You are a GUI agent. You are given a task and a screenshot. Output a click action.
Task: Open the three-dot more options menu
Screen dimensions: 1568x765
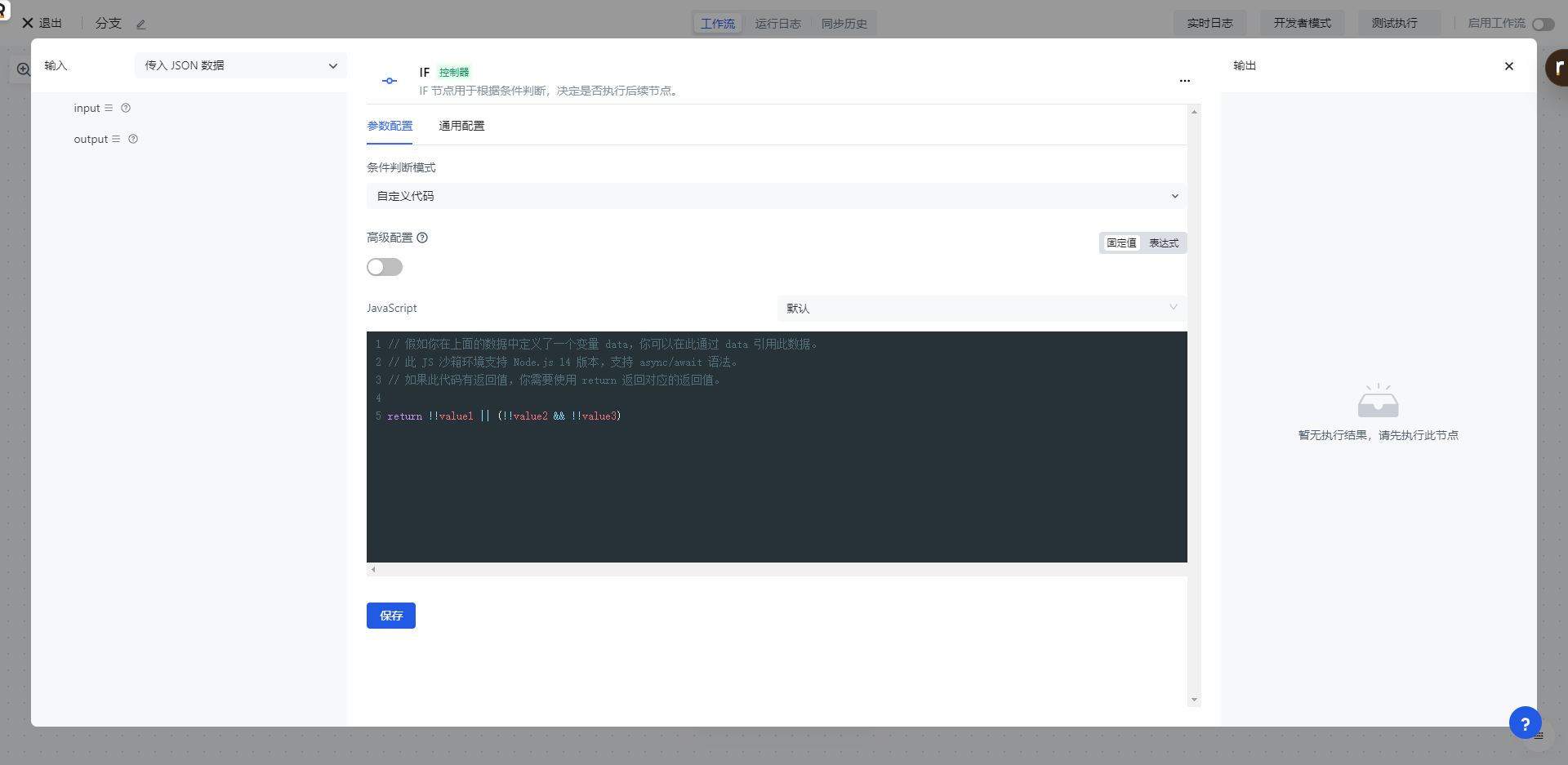pos(1184,81)
